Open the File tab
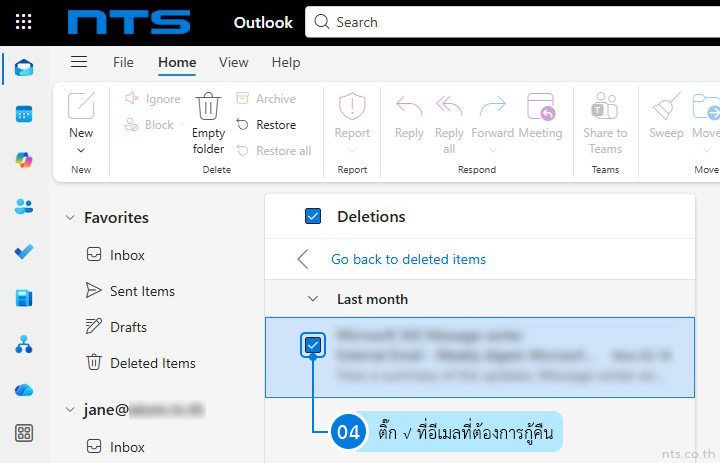 click(124, 62)
